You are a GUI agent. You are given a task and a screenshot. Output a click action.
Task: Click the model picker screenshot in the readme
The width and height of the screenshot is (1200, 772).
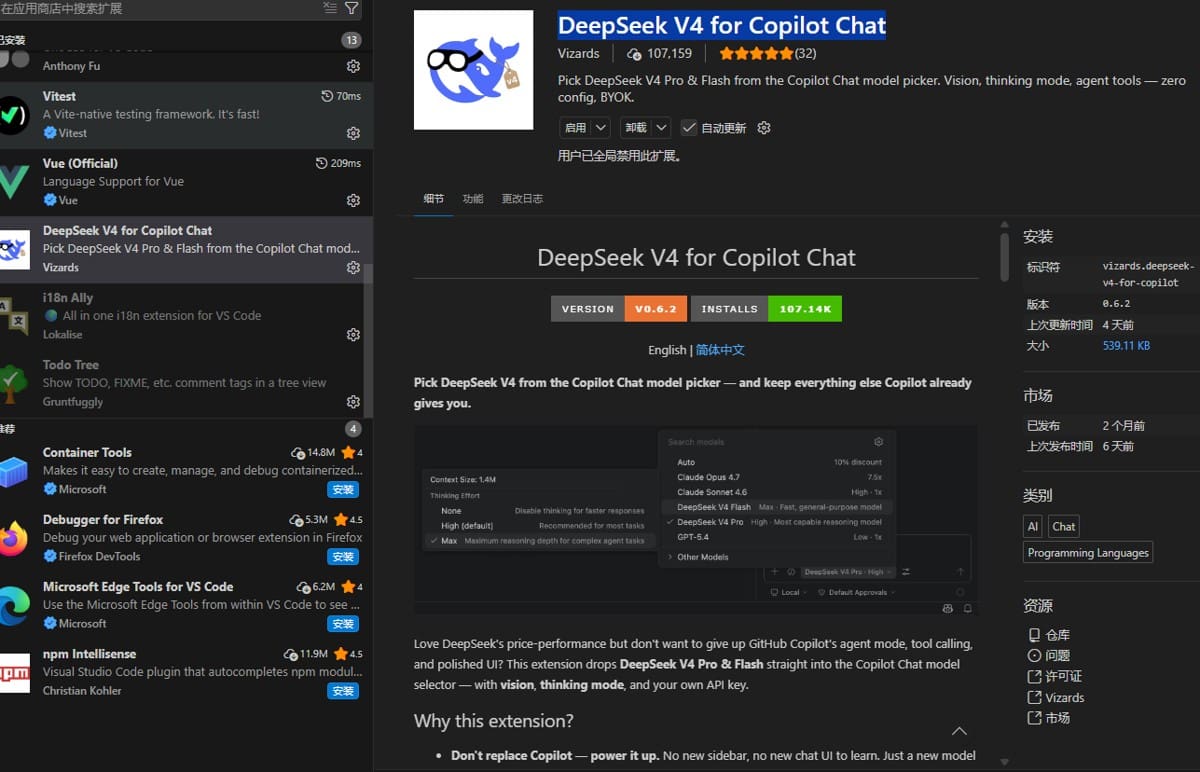[695, 519]
